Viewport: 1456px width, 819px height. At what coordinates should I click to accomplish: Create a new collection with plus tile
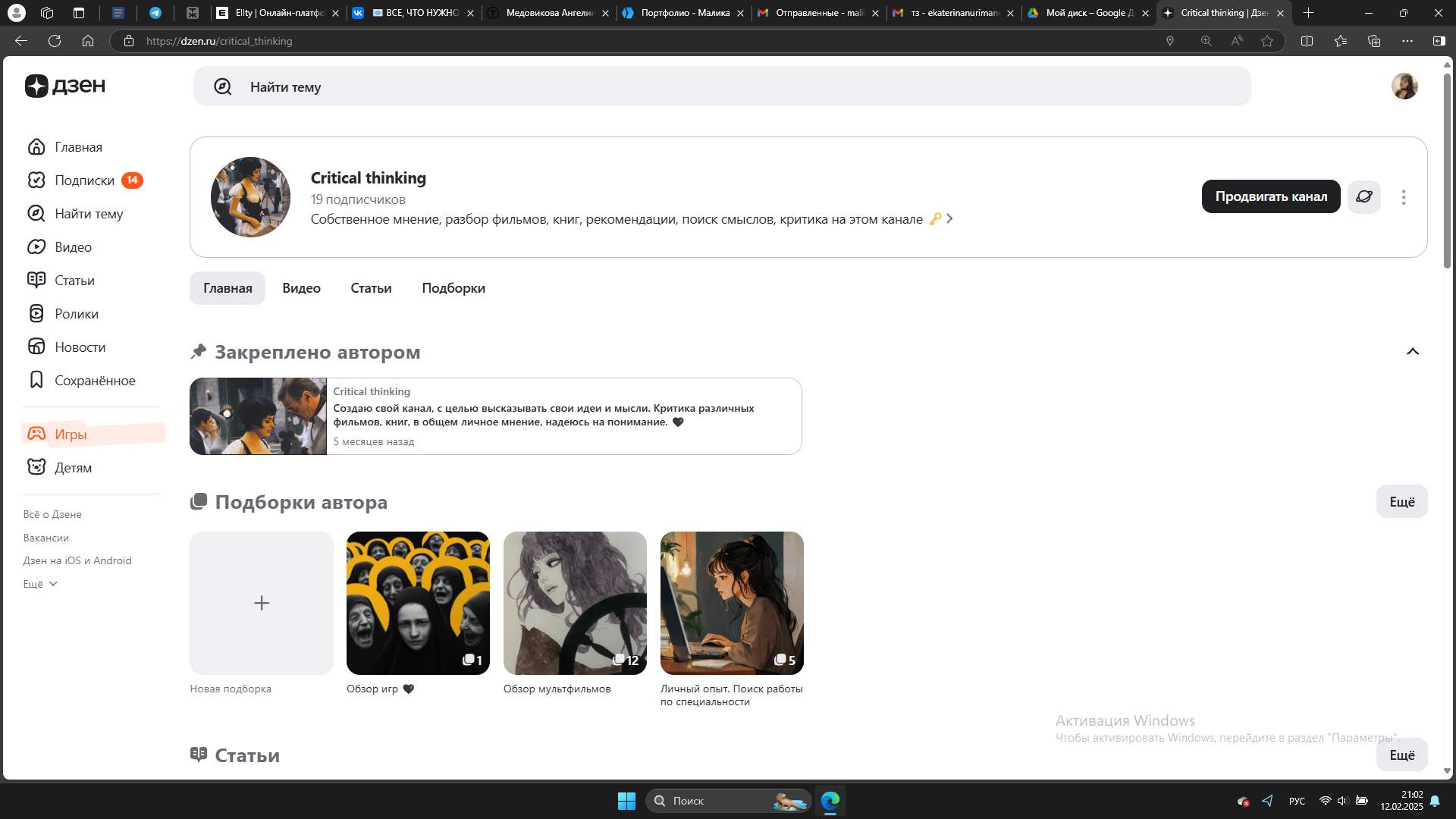tap(262, 603)
